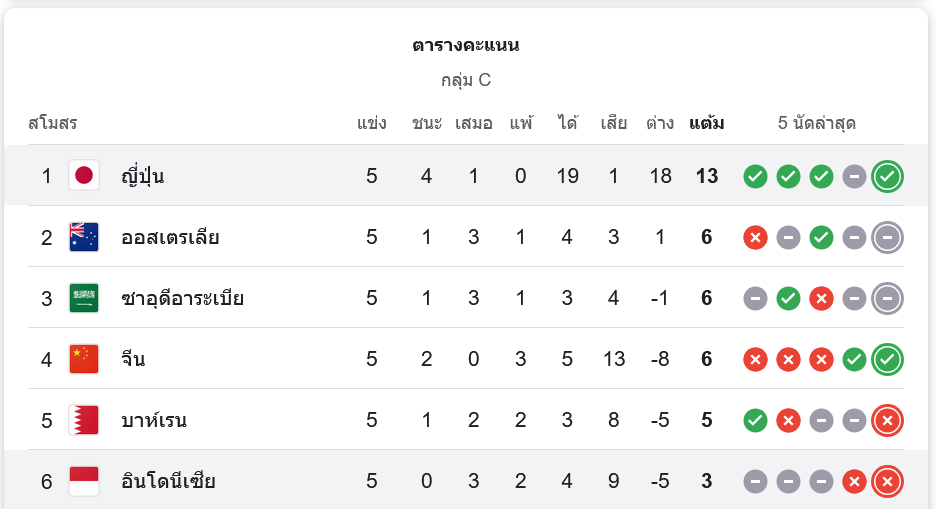Click the Indonesia flag icon
Screen dimensions: 936x509
(84, 481)
